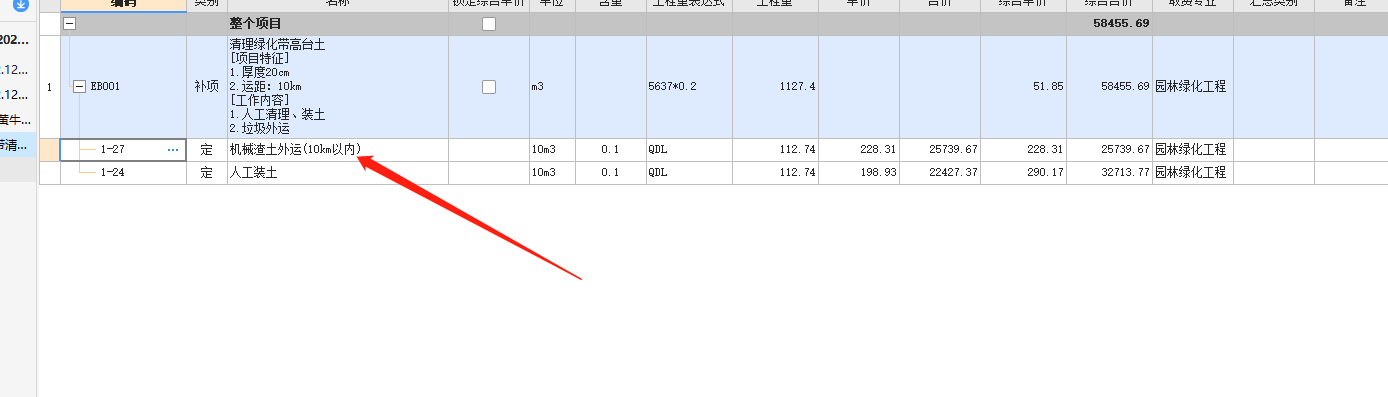This screenshot has width=1388, height=397.
Task: Click 25739.67 in the 综合合价 column
Action: pos(1125,150)
